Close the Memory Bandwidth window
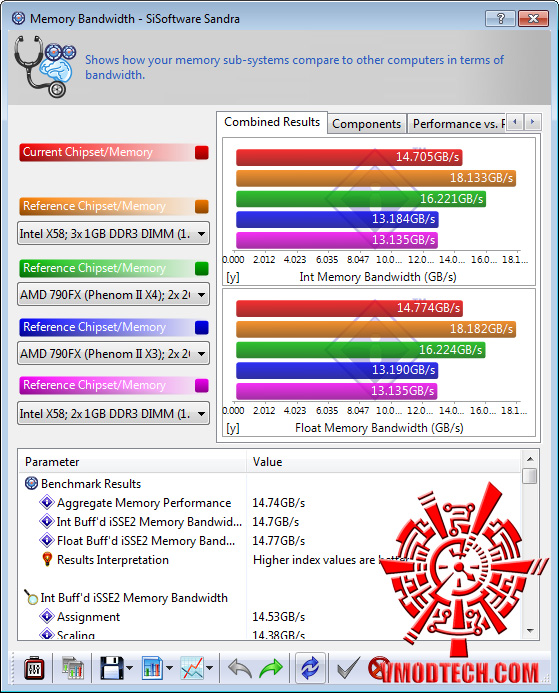 (533, 19)
